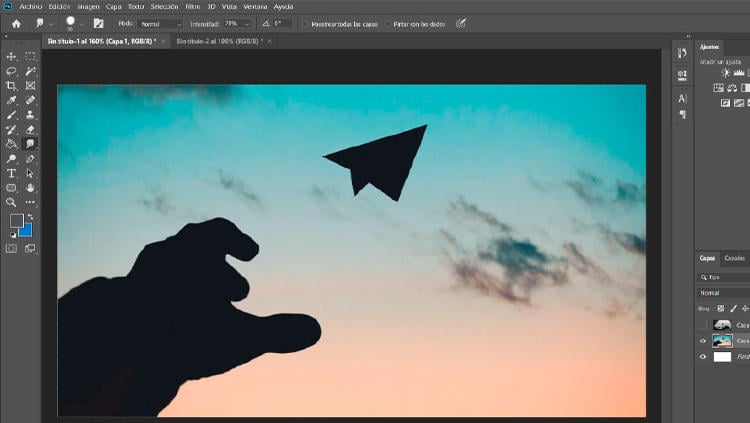Open the Properties panel icon
The height and width of the screenshot is (423, 750).
coord(682,75)
